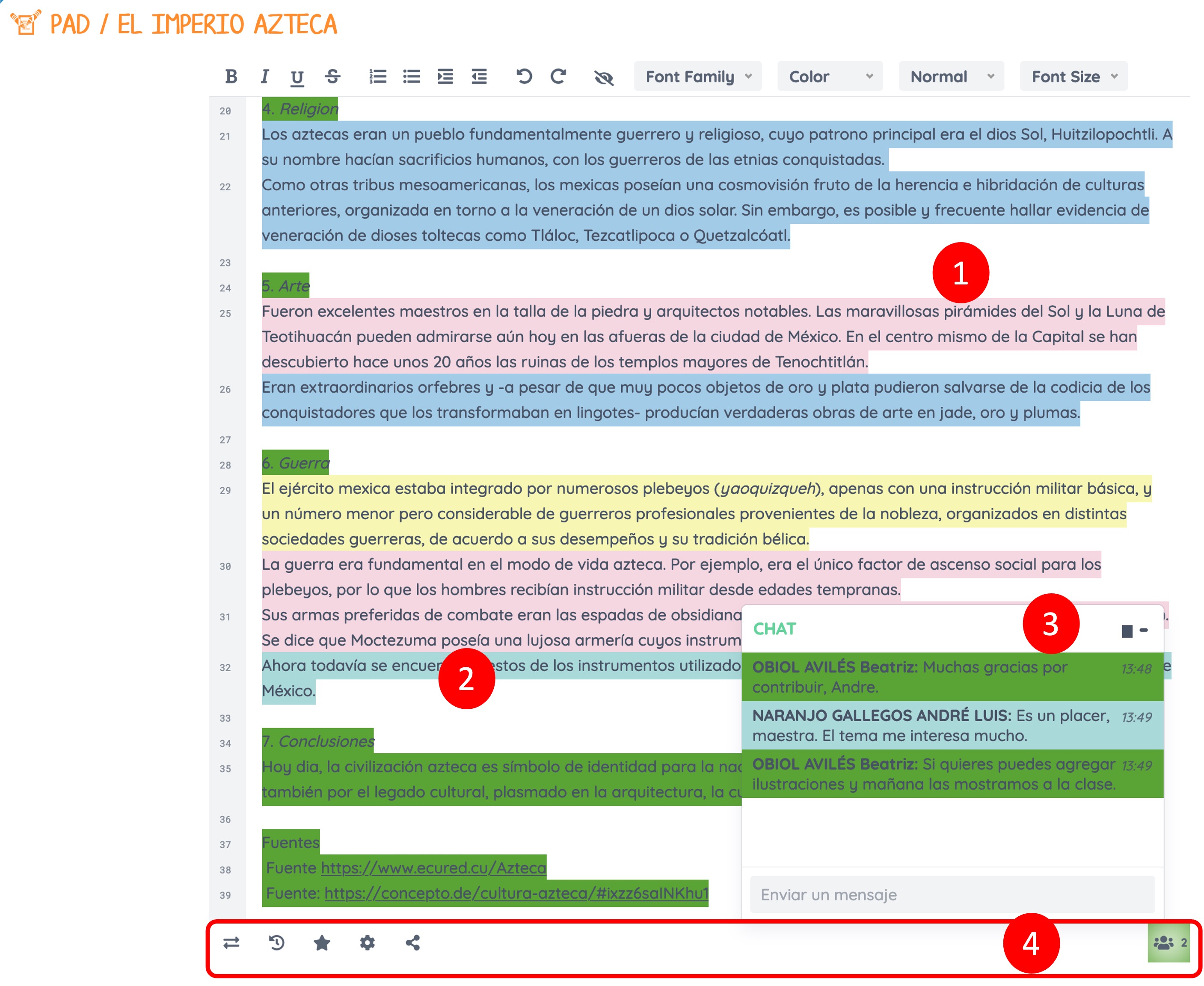The image size is (1204, 986).
Task: Open the ecured.cu Azteca link
Action: (433, 868)
